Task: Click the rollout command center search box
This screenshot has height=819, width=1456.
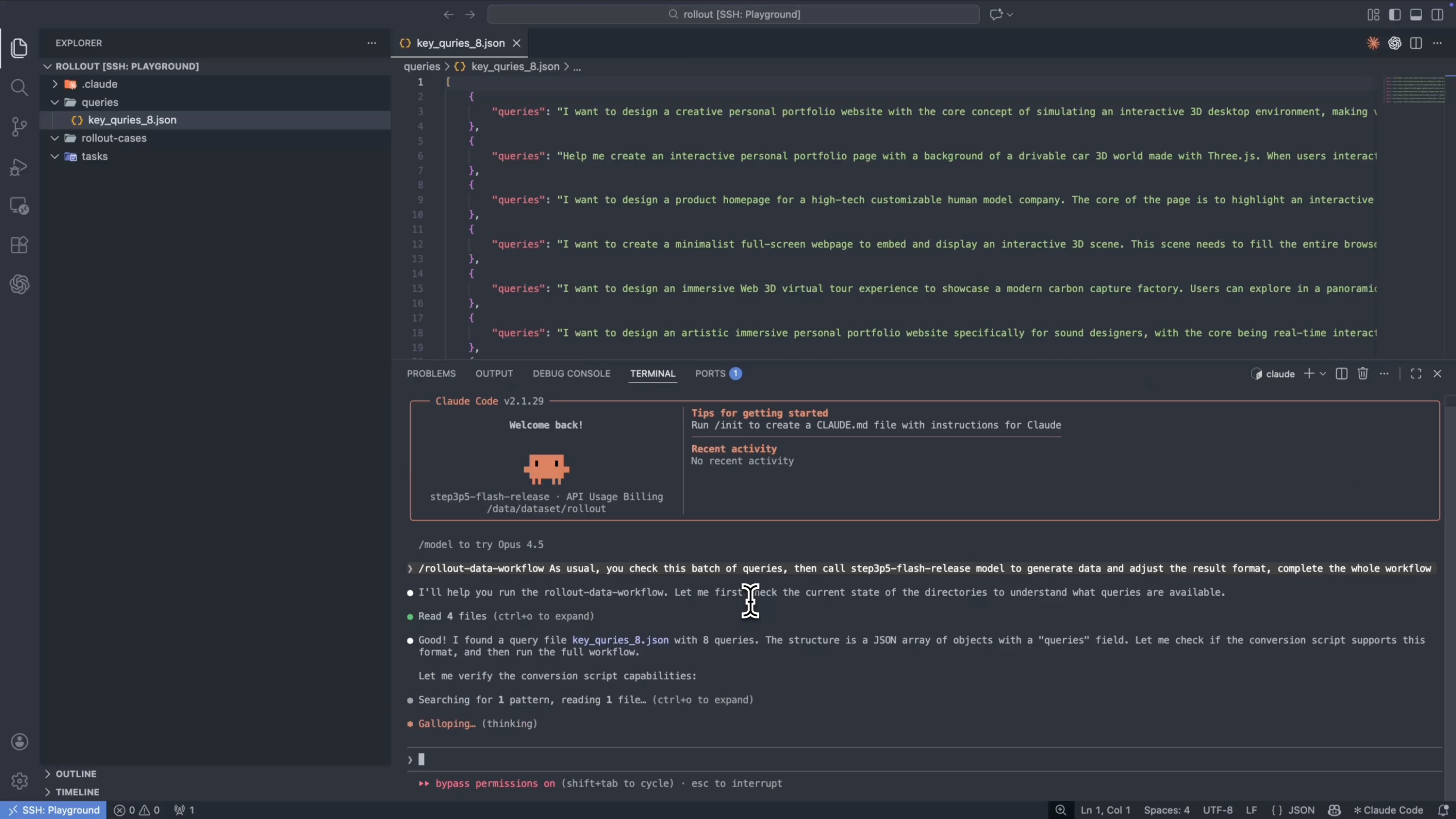Action: point(733,15)
